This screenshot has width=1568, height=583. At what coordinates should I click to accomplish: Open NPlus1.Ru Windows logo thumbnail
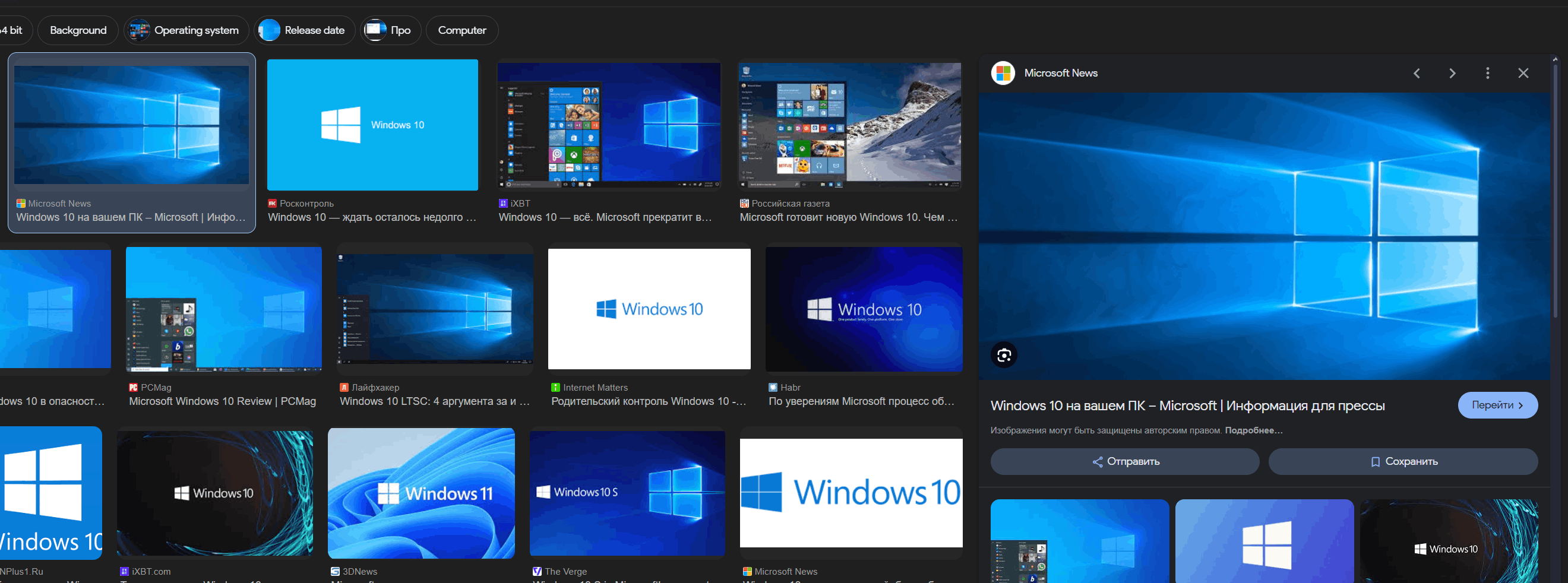pyautogui.click(x=51, y=493)
